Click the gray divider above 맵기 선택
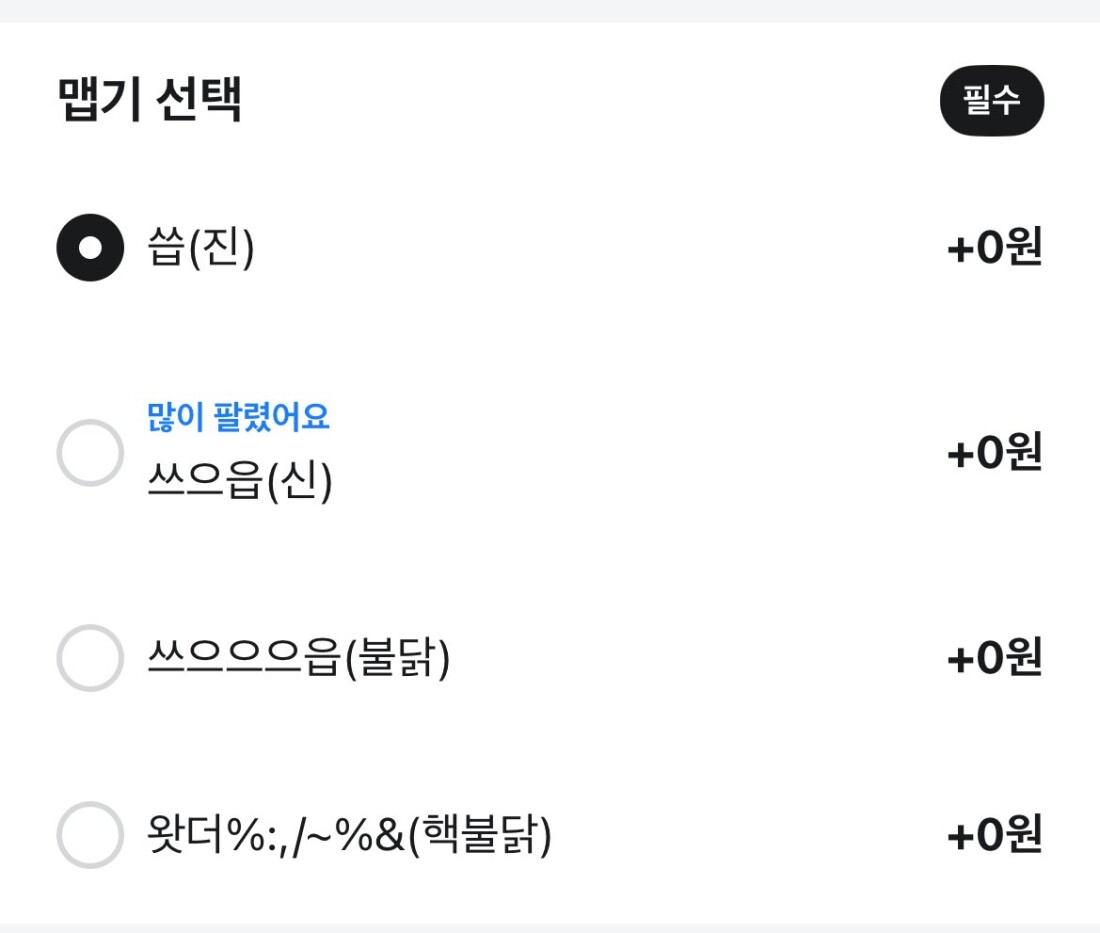 pos(550,10)
